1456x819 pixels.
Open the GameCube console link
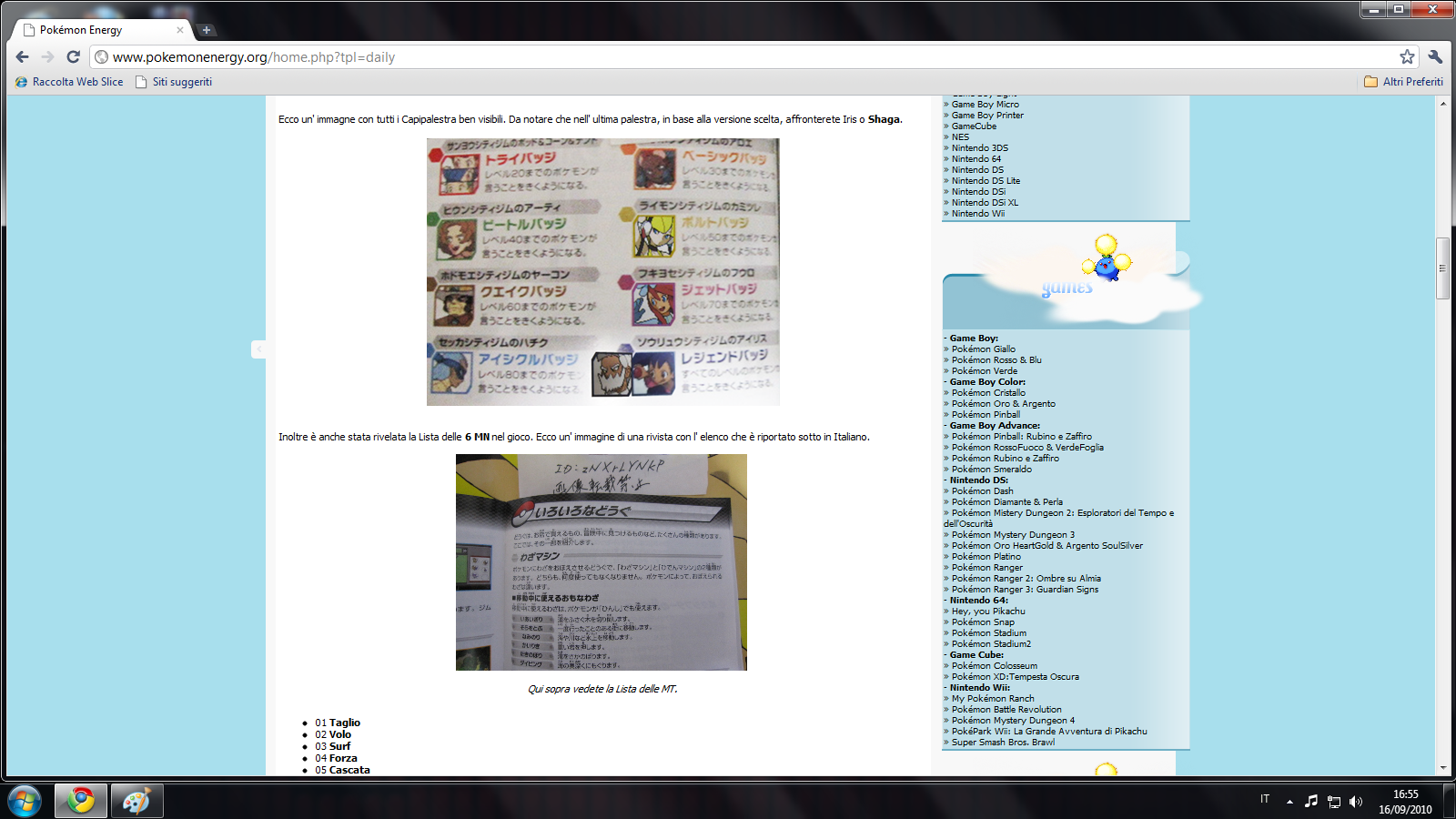pos(974,126)
